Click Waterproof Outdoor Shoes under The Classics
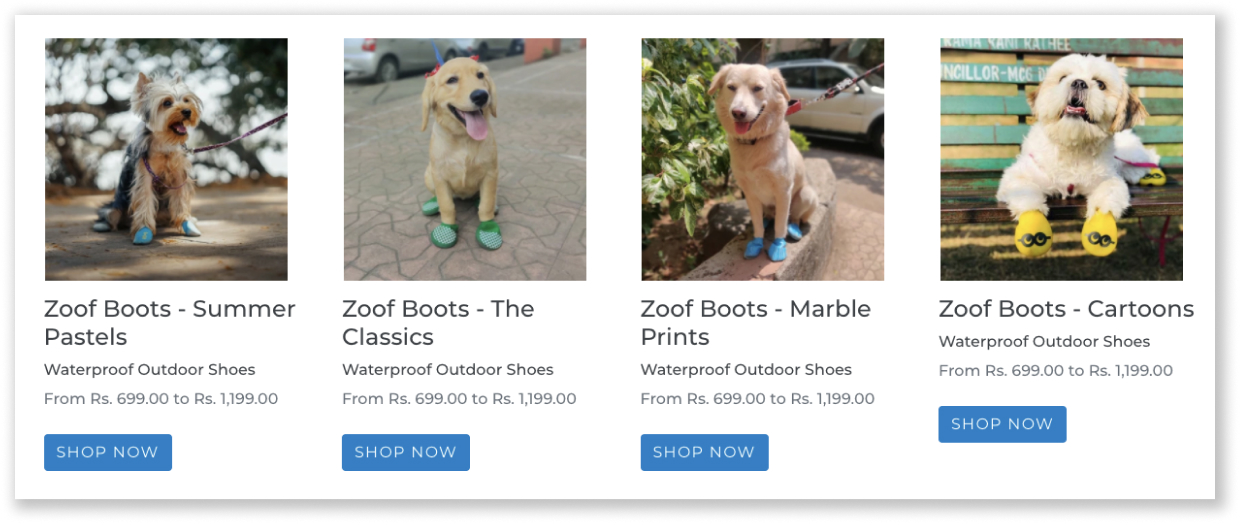The height and width of the screenshot is (525, 1240). 448,370
